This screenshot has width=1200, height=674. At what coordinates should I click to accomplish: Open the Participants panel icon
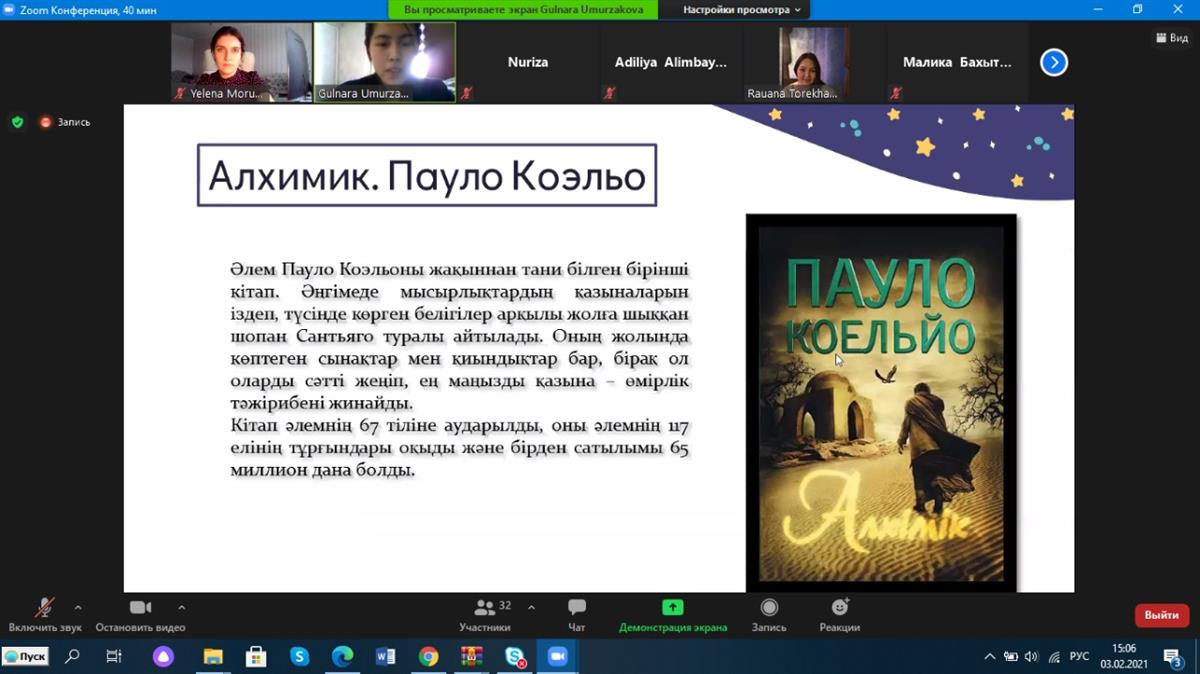tap(484, 608)
